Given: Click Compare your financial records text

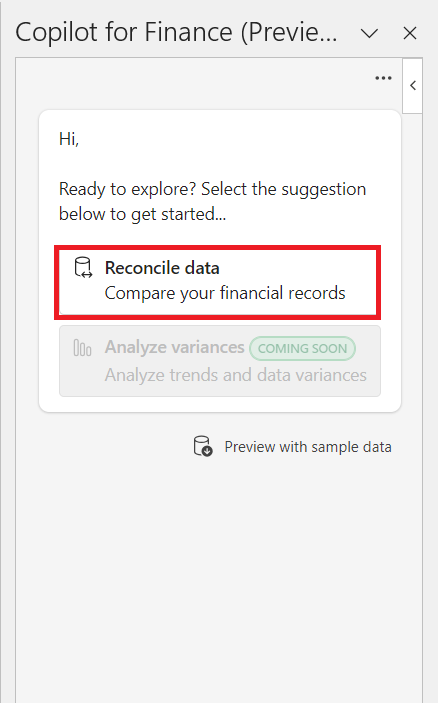Looking at the screenshot, I should [x=225, y=293].
